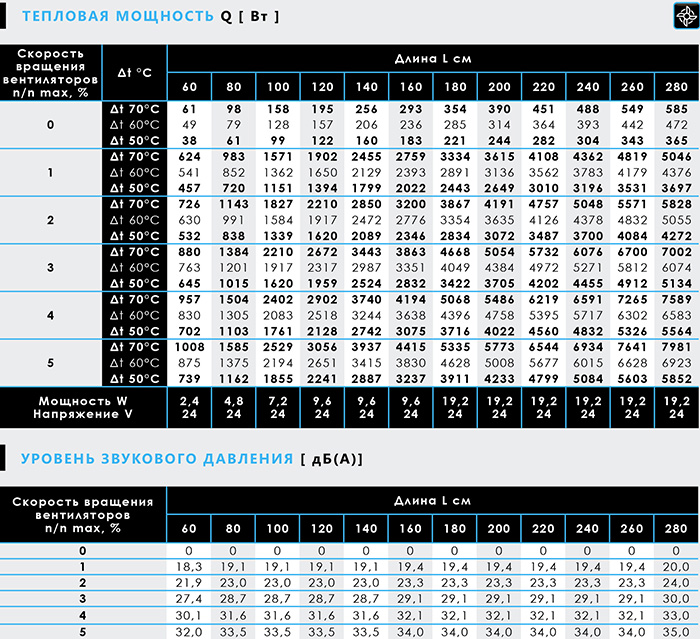
Task: Select length column 60 in heat table
Action: (189, 87)
